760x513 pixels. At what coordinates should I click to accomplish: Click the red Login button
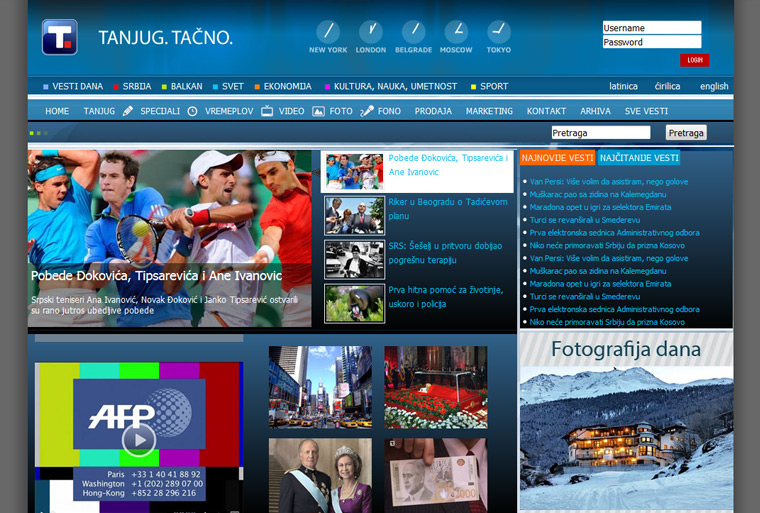point(695,60)
